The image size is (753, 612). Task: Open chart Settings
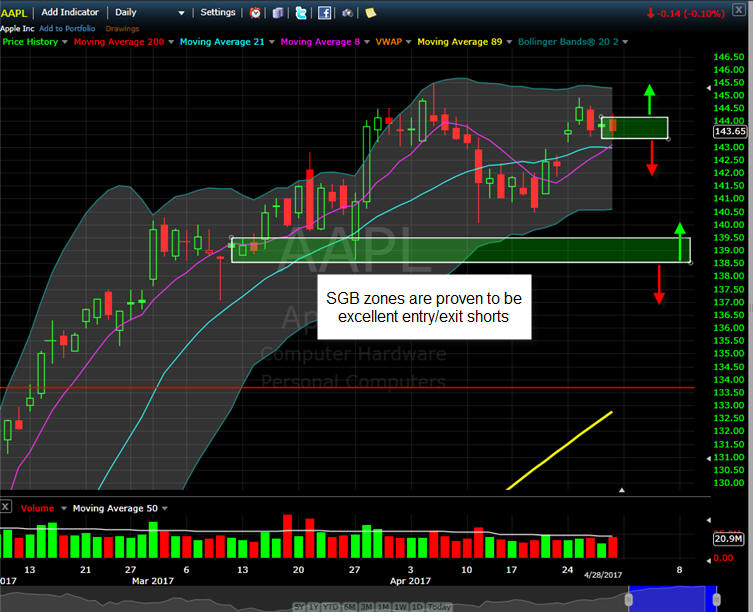218,12
